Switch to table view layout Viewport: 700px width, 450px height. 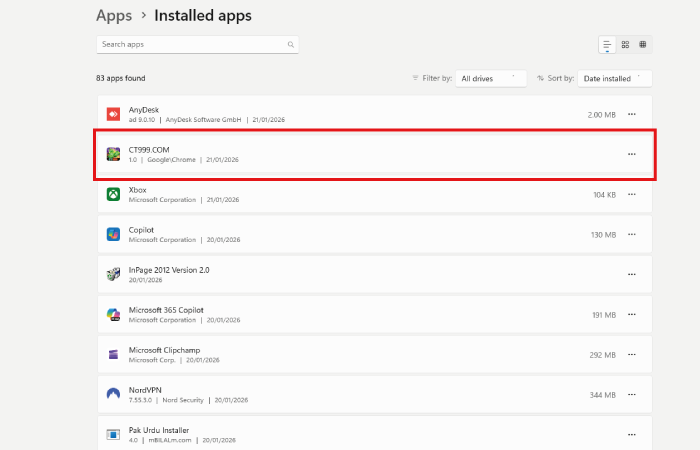click(642, 45)
